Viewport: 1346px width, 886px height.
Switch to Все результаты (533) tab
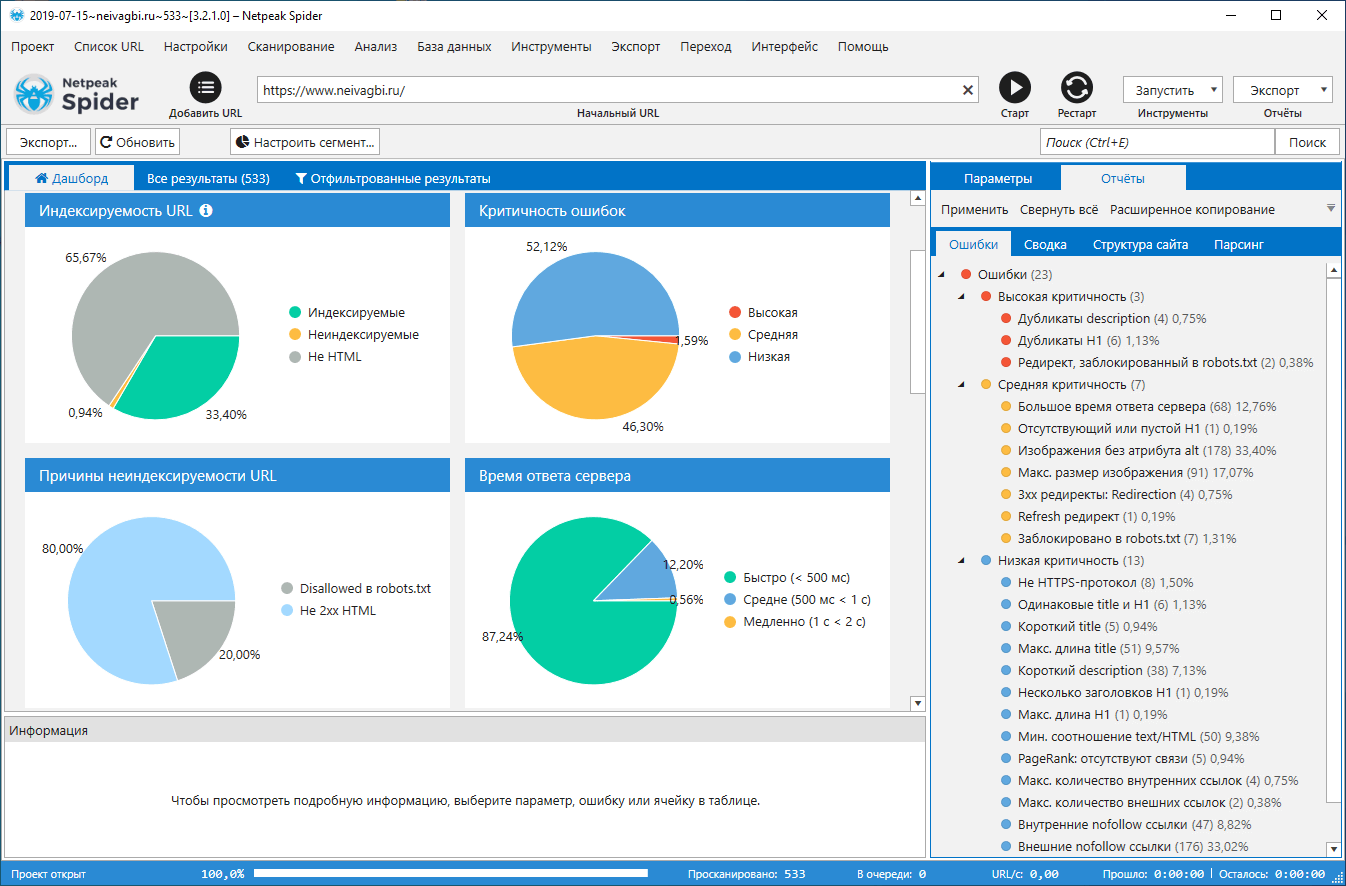pyautogui.click(x=208, y=179)
